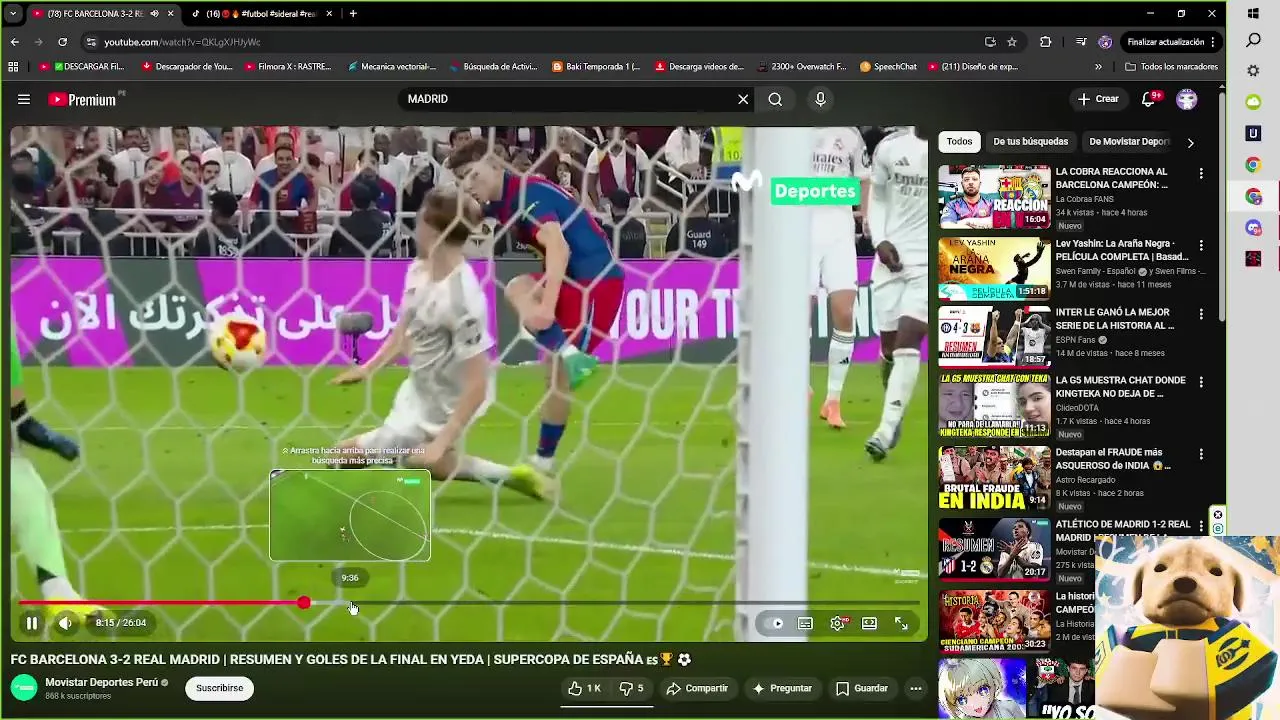Open options for LA COBRA REACCIONA video
The width and height of the screenshot is (1280, 720).
point(1201,173)
